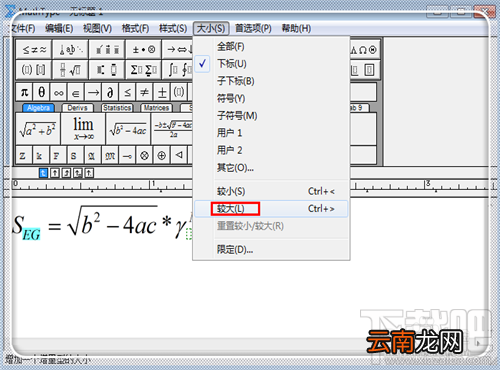Image resolution: width=500 pixels, height=370 pixels.
Task: Choose 子下标(B) size option
Action: pos(271,81)
